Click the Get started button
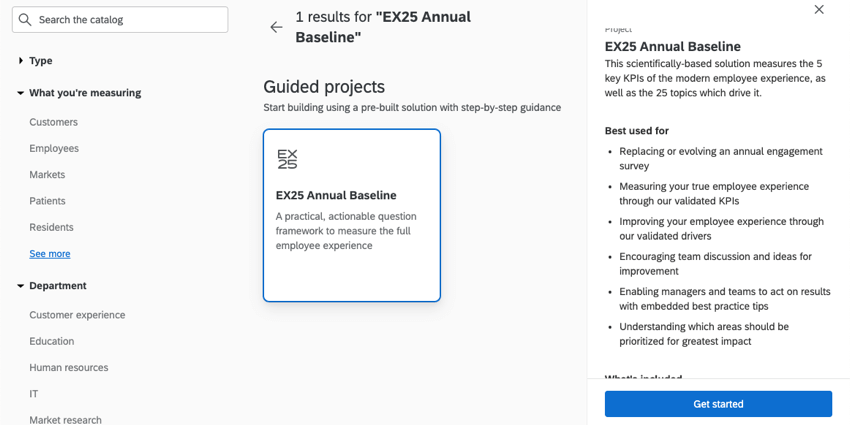The image size is (850, 425). pos(718,404)
